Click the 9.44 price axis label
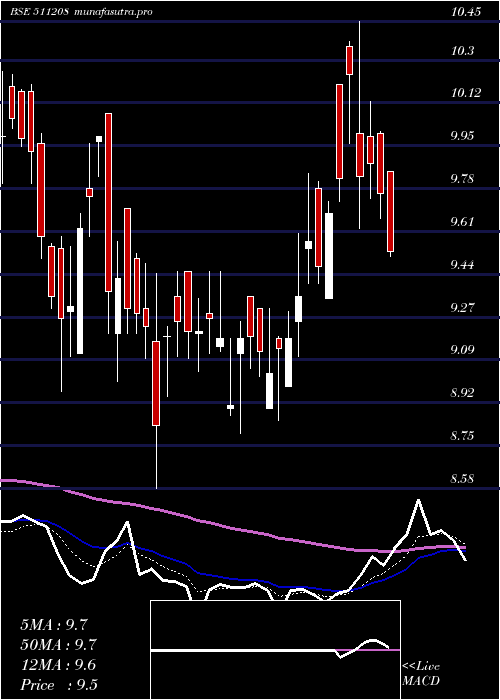This screenshot has width=500, height=700. (463, 265)
